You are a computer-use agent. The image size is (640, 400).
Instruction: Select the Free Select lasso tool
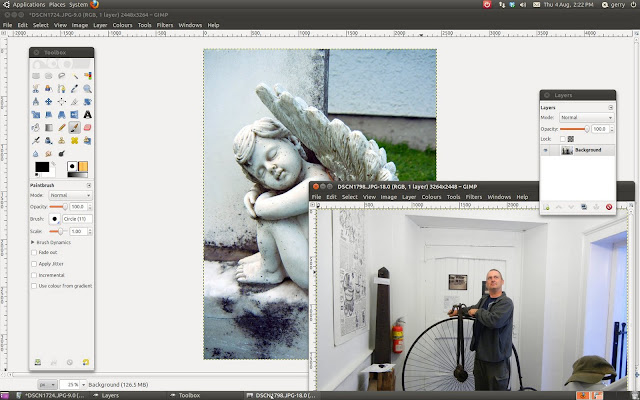[62, 76]
